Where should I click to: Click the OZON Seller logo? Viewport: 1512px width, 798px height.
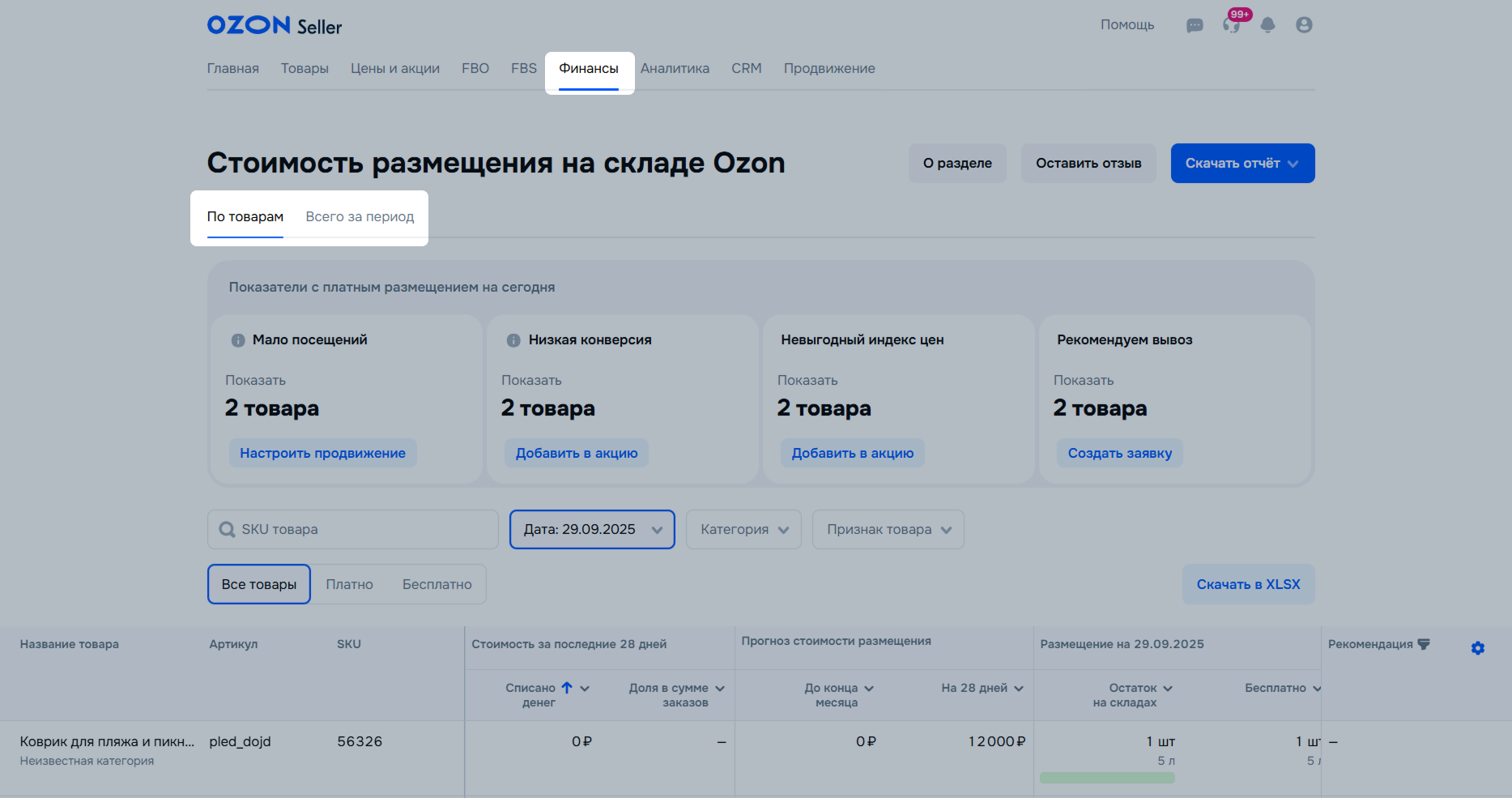click(275, 26)
